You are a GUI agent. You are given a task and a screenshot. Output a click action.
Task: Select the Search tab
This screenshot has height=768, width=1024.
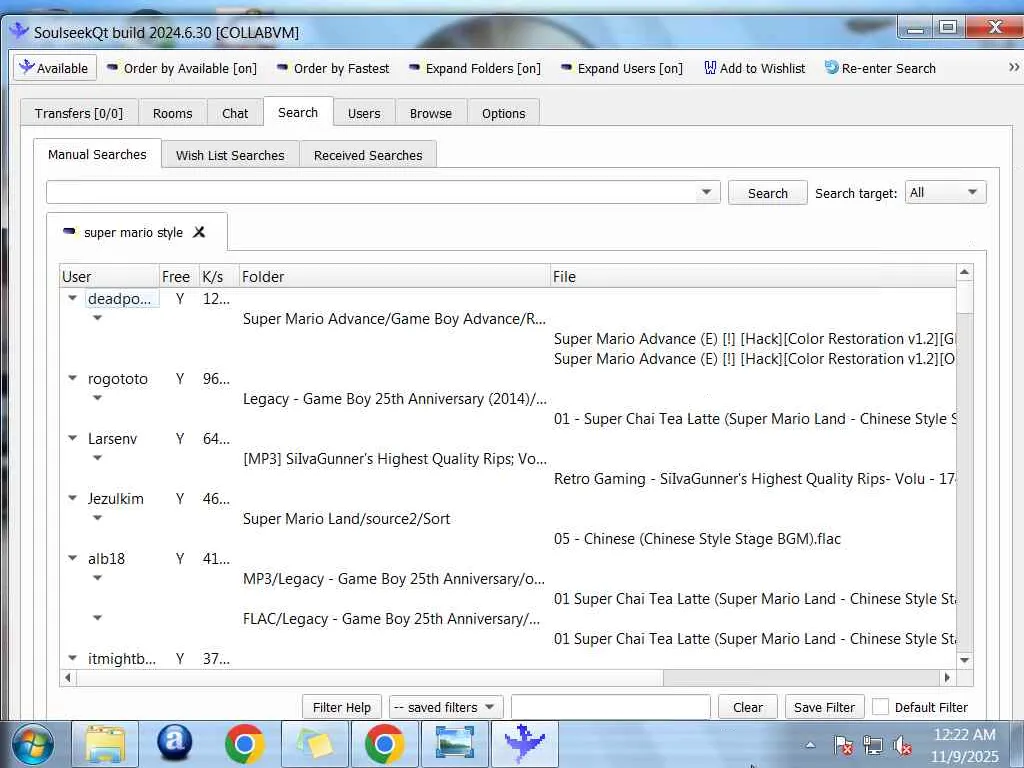[x=298, y=112]
